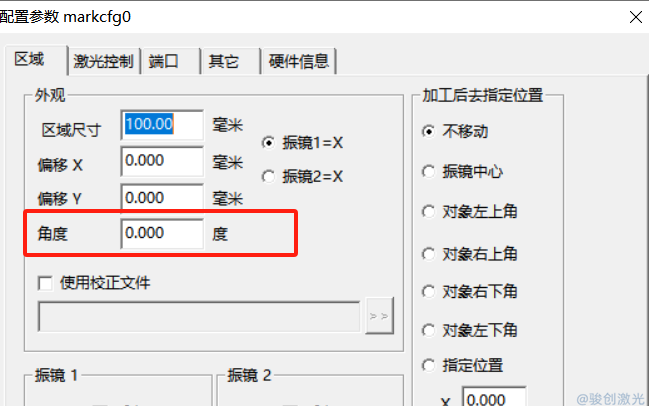The image size is (649, 406).
Task: Switch to the 区域 tab
Action: pyautogui.click(x=36, y=60)
